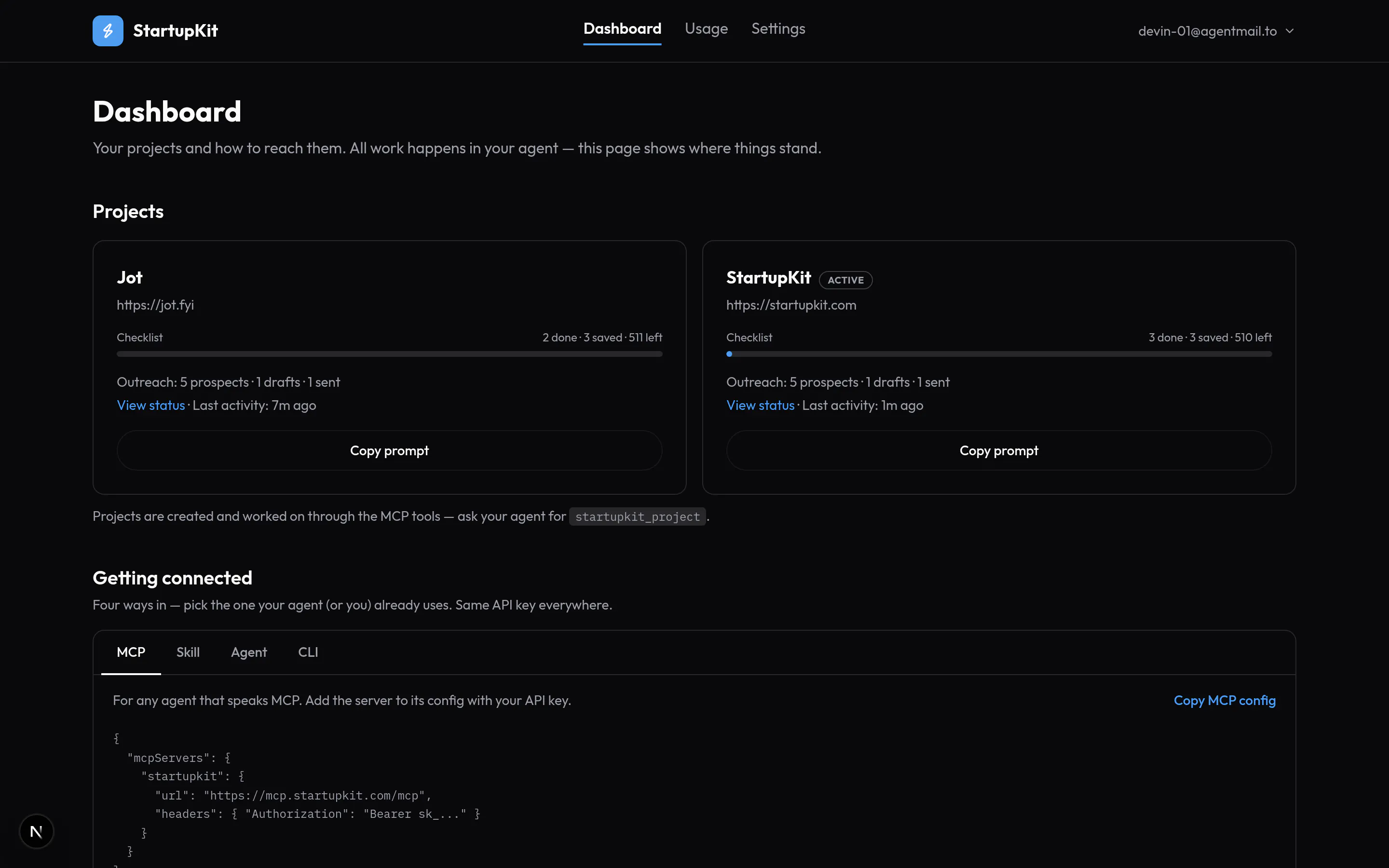Copy prompt for the StartupKit project
1389x868 pixels.
click(999, 451)
